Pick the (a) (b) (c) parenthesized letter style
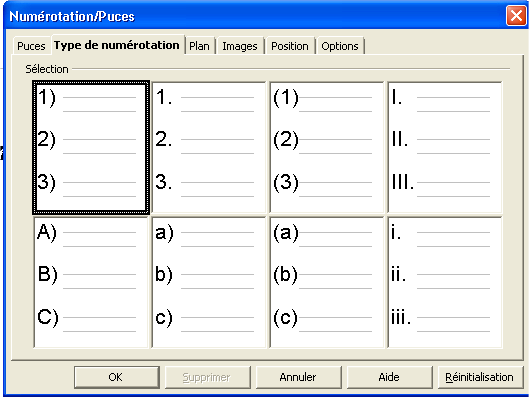 (327, 282)
